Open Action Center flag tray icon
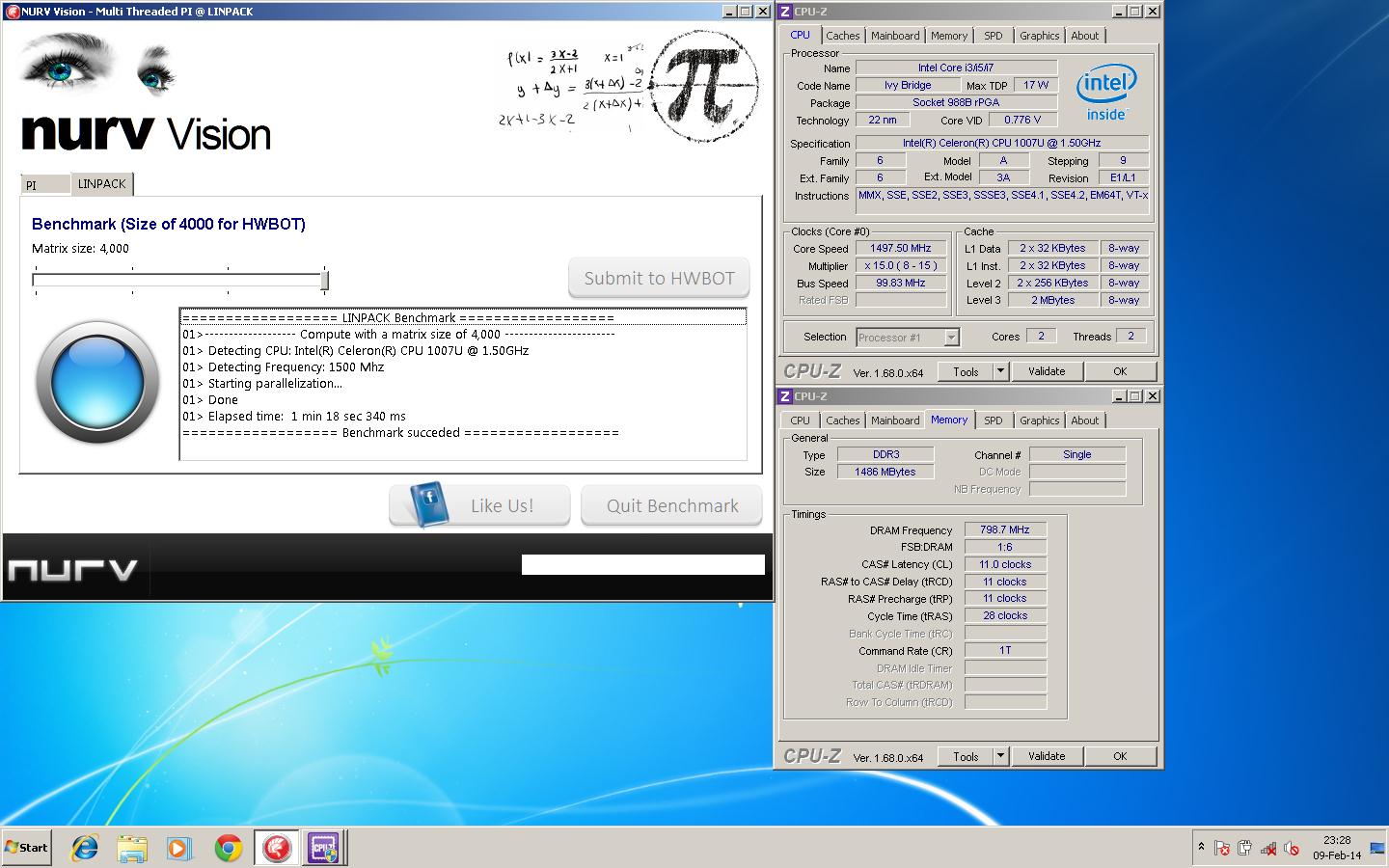Screen dimensions: 1389x868 tap(1222, 849)
